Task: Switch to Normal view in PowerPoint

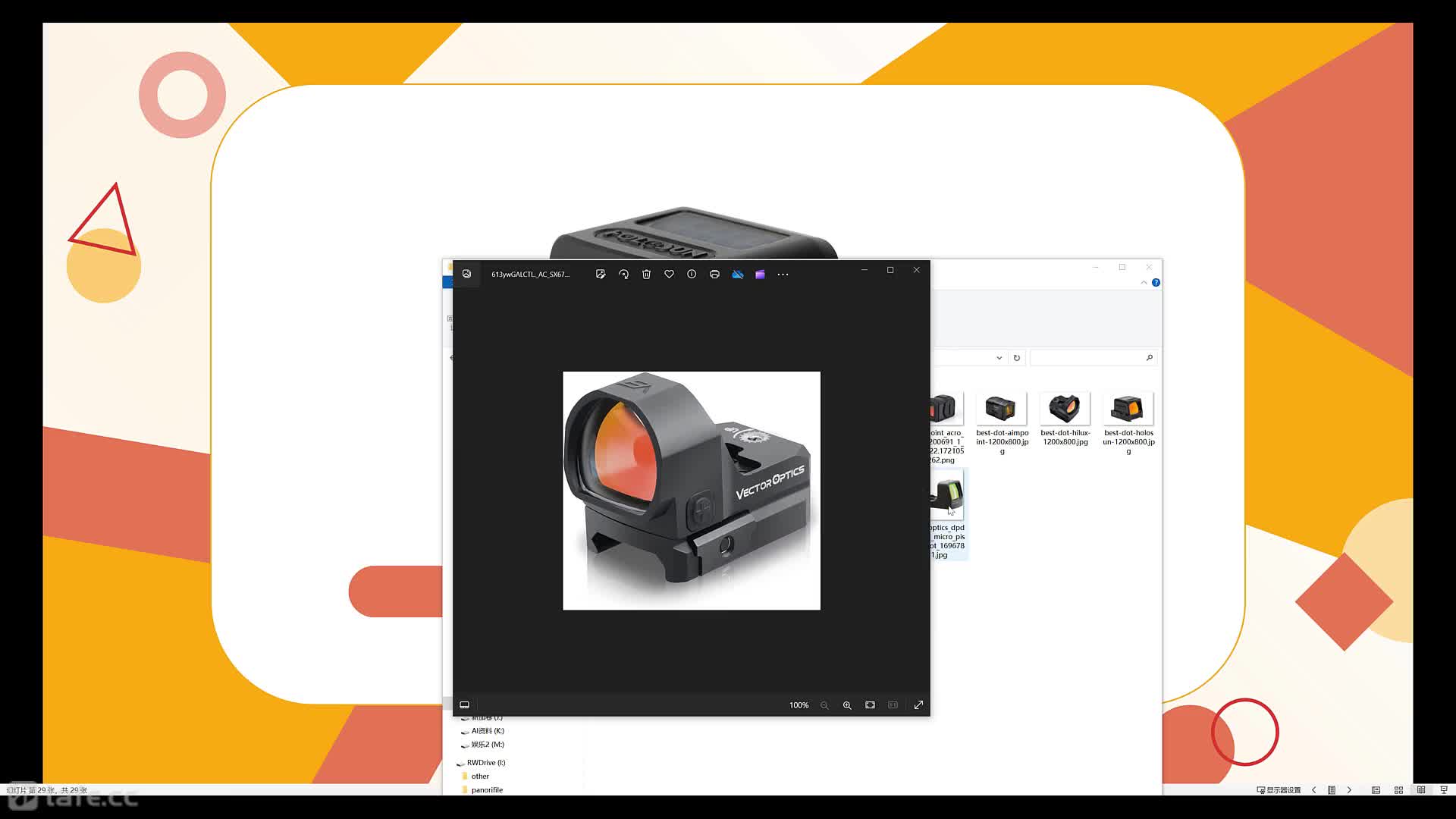Action: coord(1376,790)
